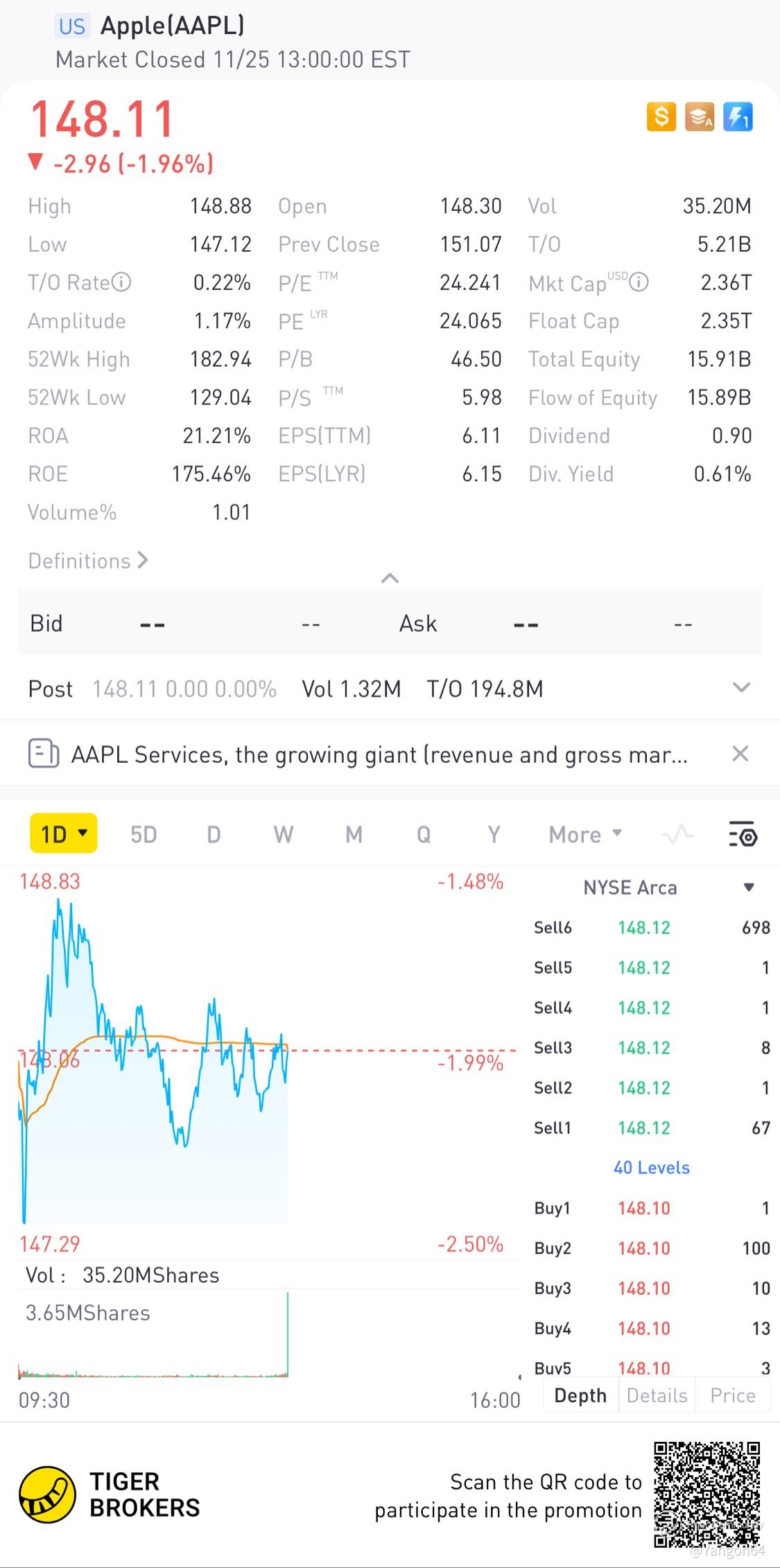Open the More timeframes dropdown

click(x=585, y=834)
